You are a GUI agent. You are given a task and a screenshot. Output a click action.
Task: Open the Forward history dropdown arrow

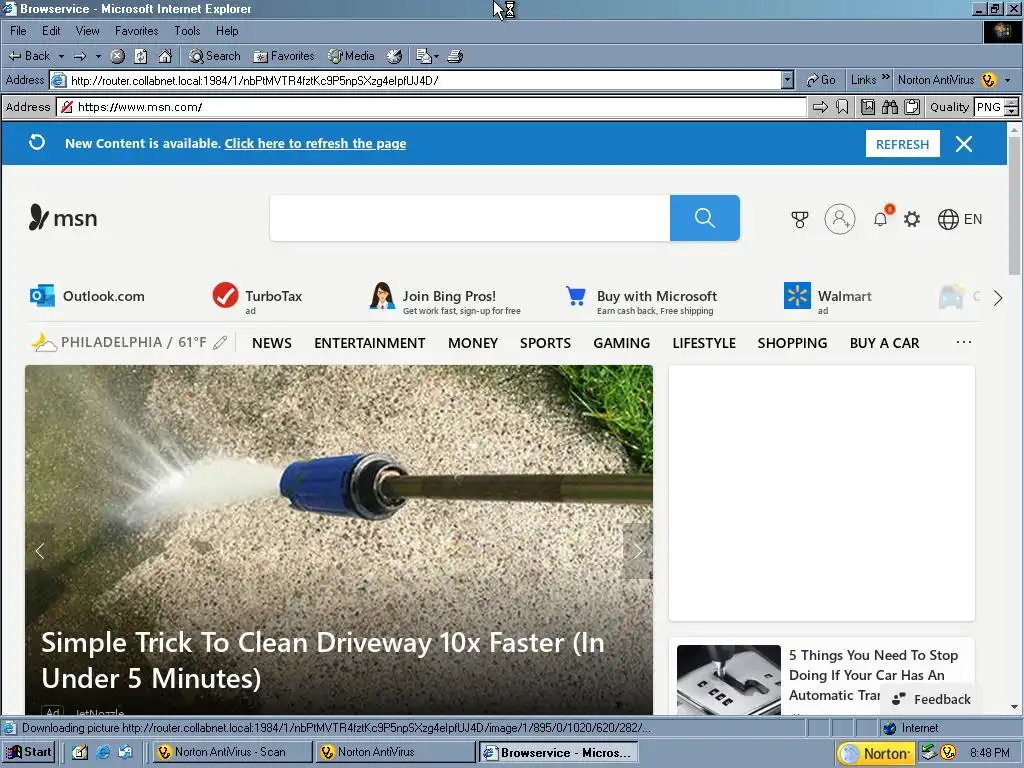click(x=98, y=56)
